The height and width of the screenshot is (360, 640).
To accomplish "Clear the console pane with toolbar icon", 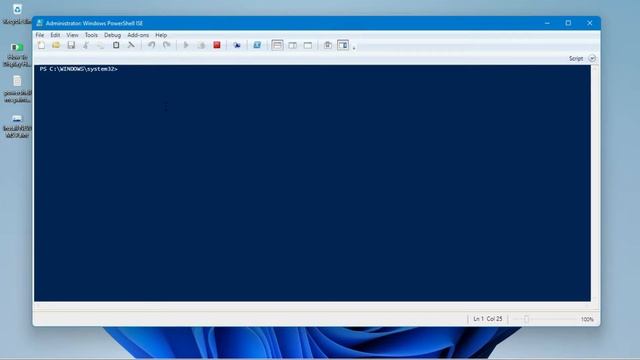I will (131, 45).
